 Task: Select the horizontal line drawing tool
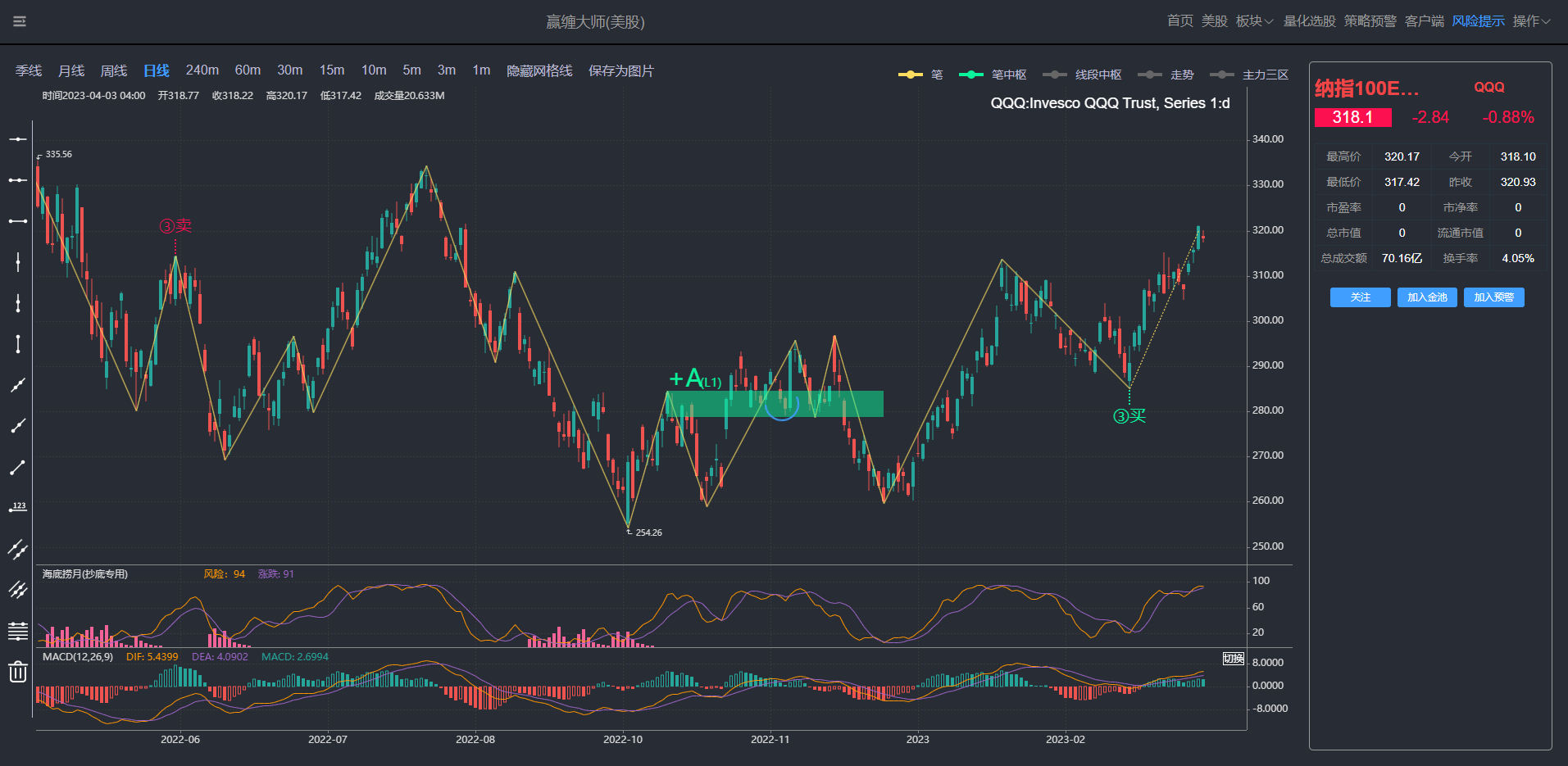(18, 139)
